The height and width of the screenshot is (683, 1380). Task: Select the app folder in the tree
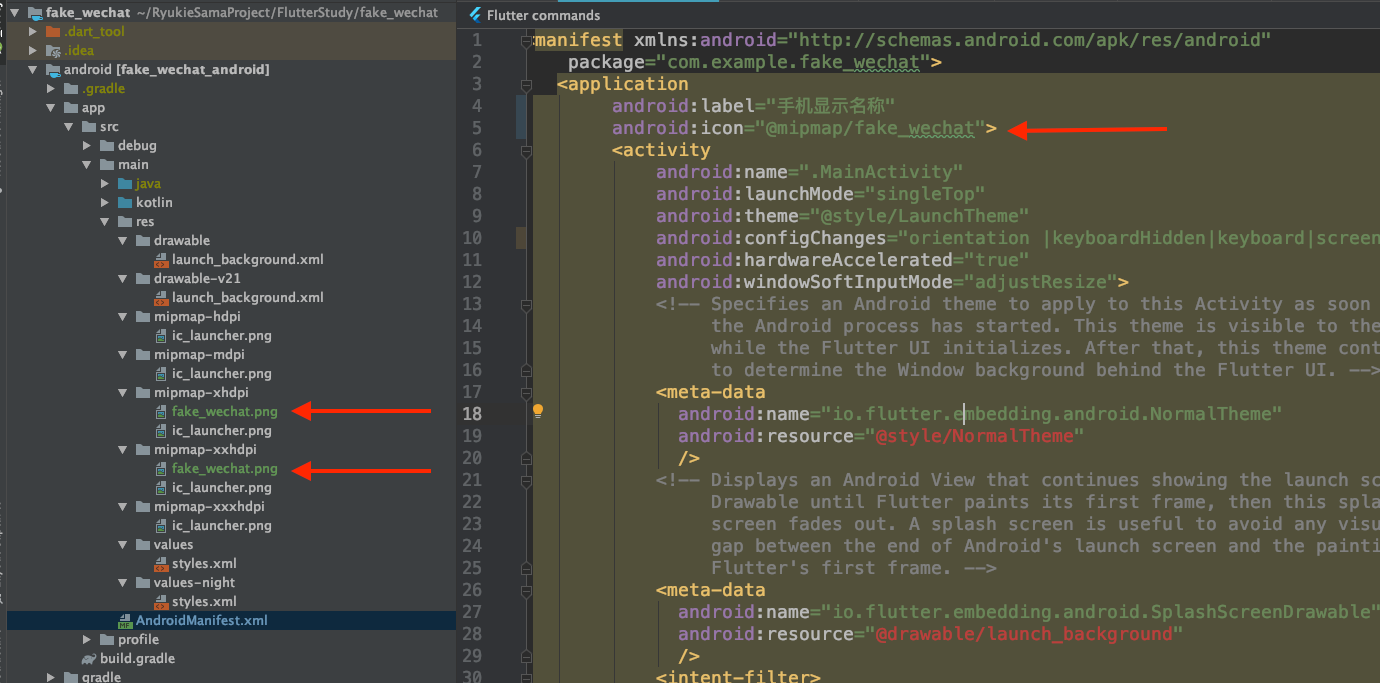click(x=93, y=108)
